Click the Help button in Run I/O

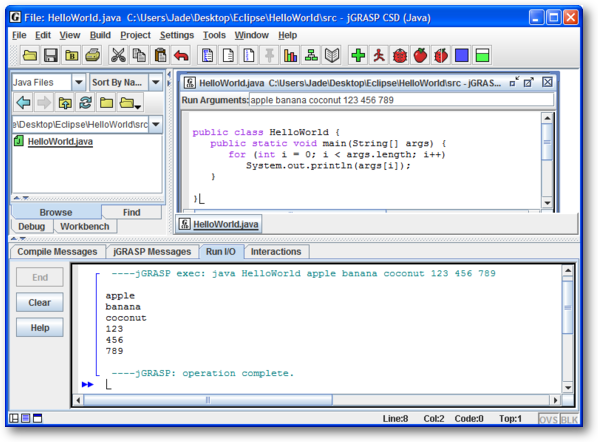[x=40, y=328]
